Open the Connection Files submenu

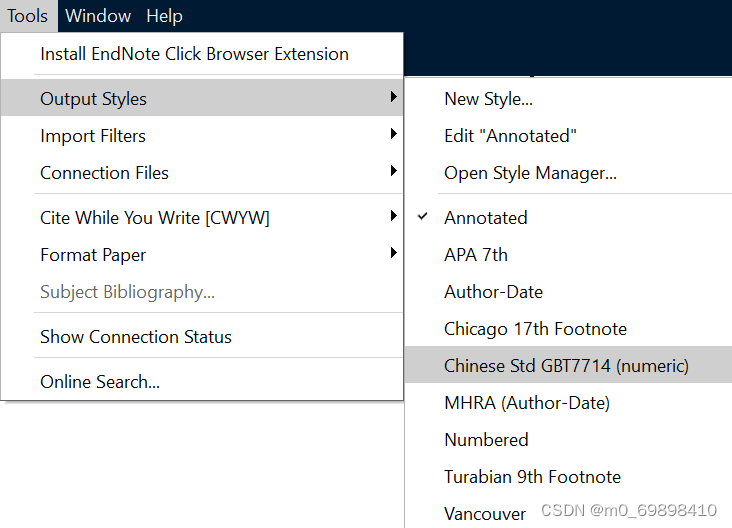[x=202, y=173]
